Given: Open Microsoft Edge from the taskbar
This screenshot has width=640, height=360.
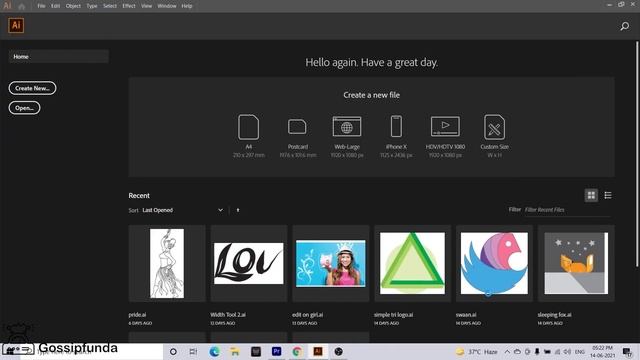Looking at the screenshot, I should tap(214, 351).
